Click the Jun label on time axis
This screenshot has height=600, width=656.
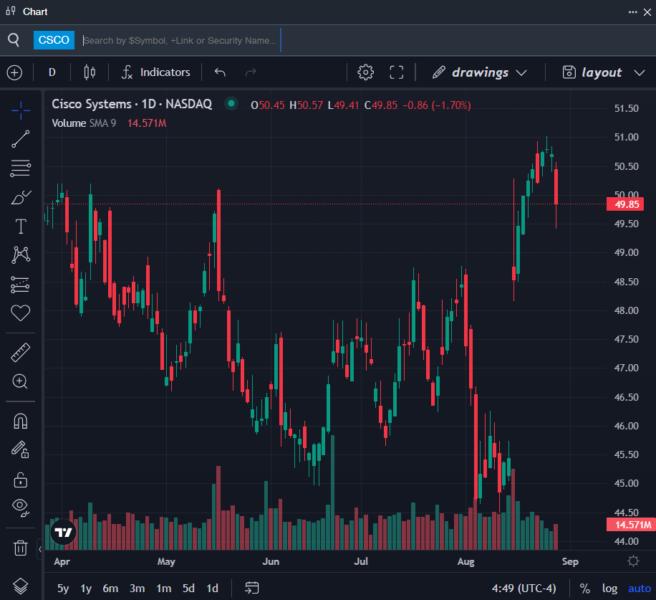pyautogui.click(x=271, y=561)
